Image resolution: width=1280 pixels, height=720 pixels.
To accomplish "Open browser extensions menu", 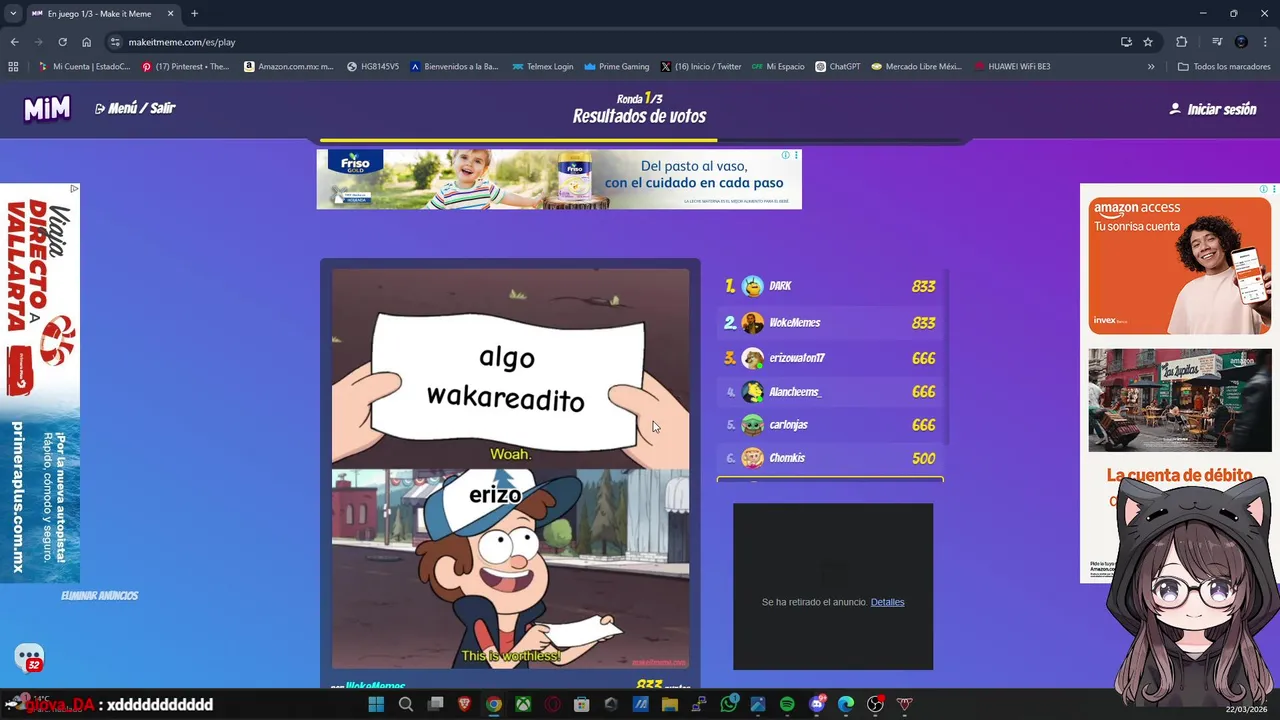I will pyautogui.click(x=1181, y=42).
